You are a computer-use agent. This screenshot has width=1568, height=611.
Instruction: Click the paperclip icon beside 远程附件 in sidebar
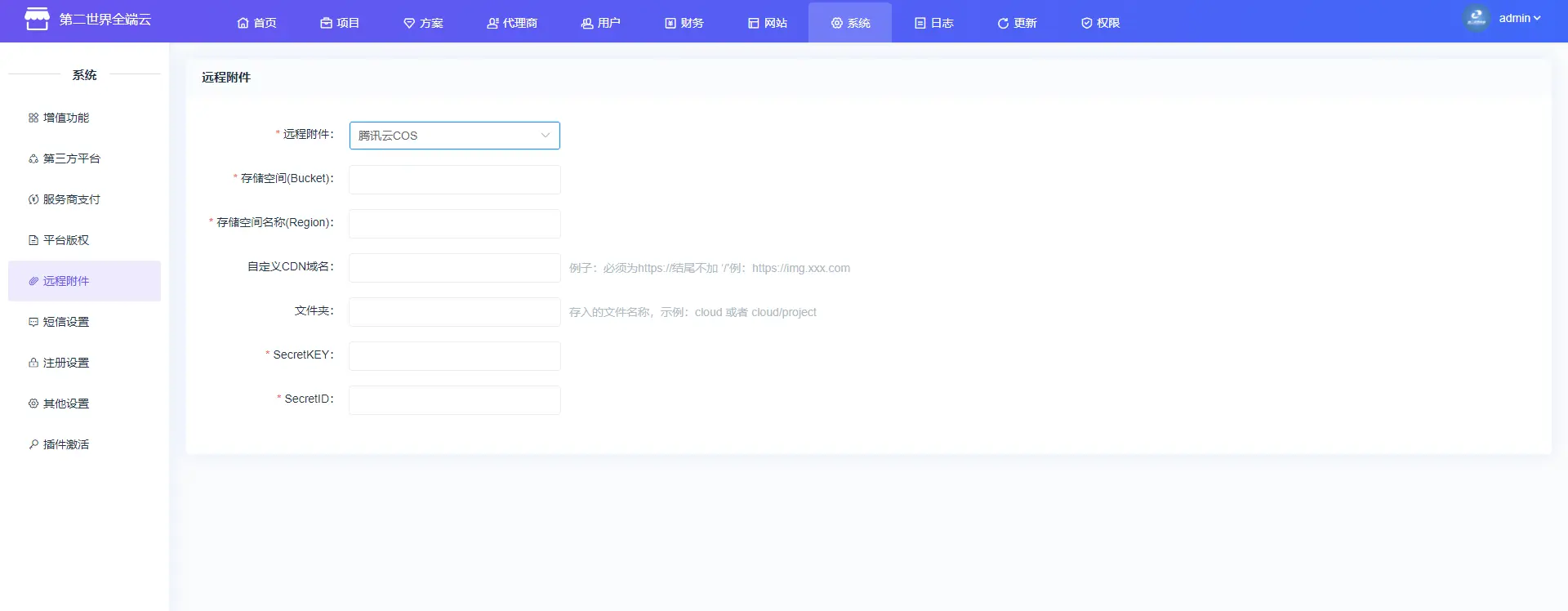pos(33,281)
